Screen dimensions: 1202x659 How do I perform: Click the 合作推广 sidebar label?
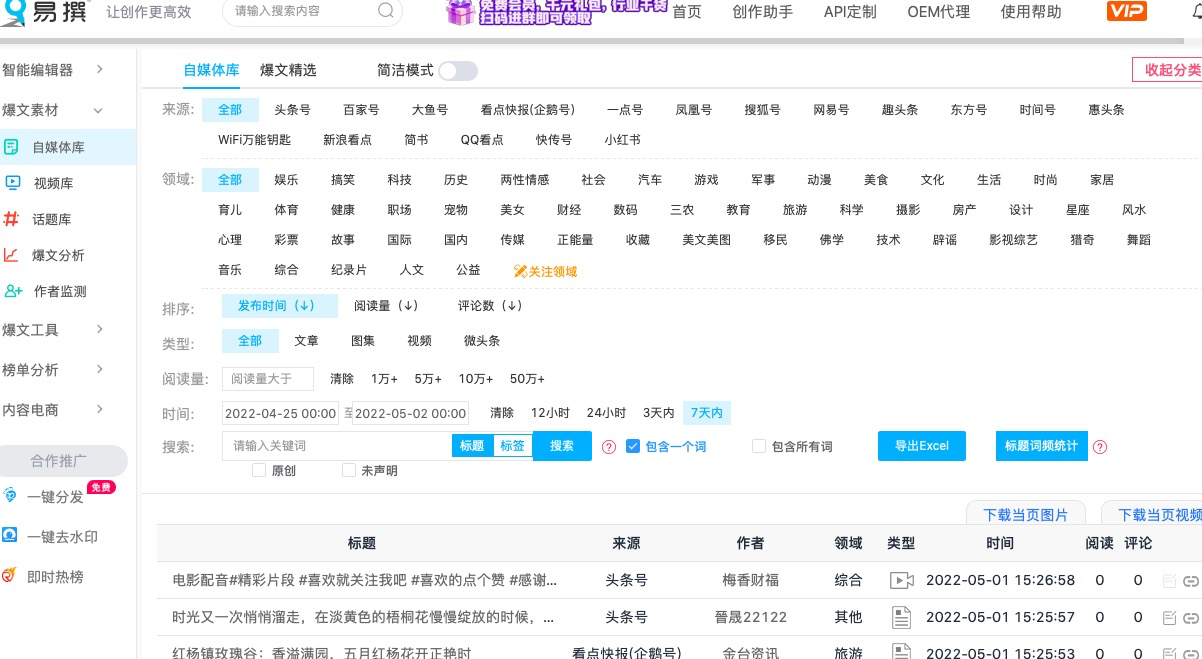58,461
